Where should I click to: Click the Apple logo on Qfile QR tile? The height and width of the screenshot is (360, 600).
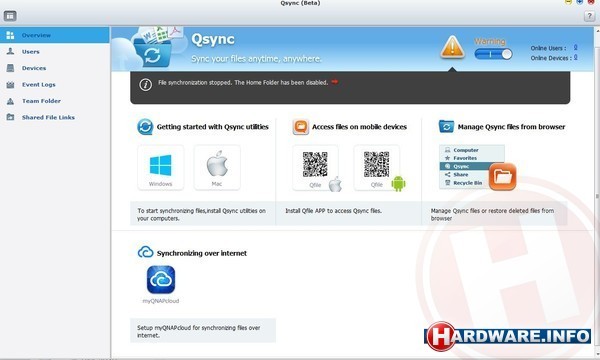[335, 184]
